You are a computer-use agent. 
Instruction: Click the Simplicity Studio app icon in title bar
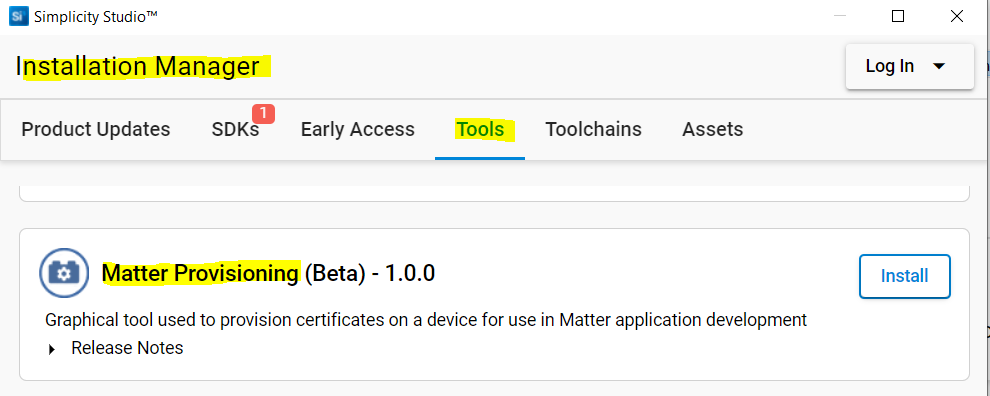point(18,16)
